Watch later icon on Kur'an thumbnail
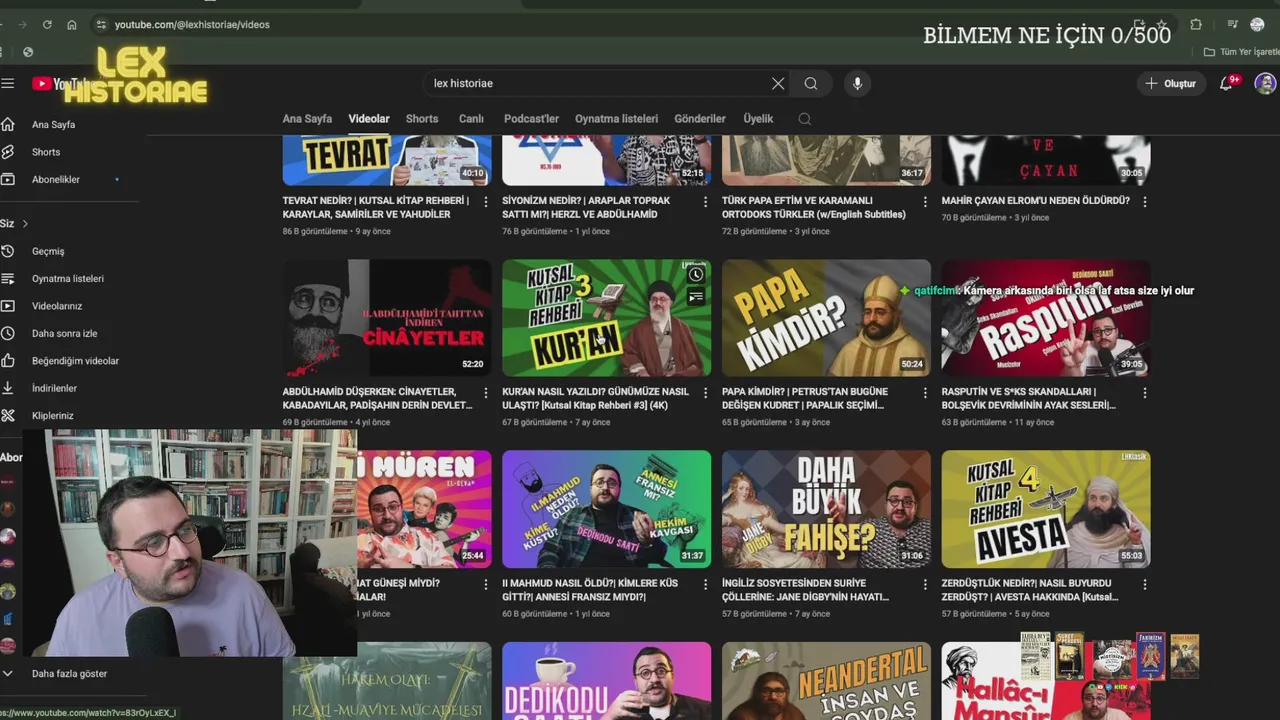Viewport: 1280px width, 720px height. coord(696,274)
